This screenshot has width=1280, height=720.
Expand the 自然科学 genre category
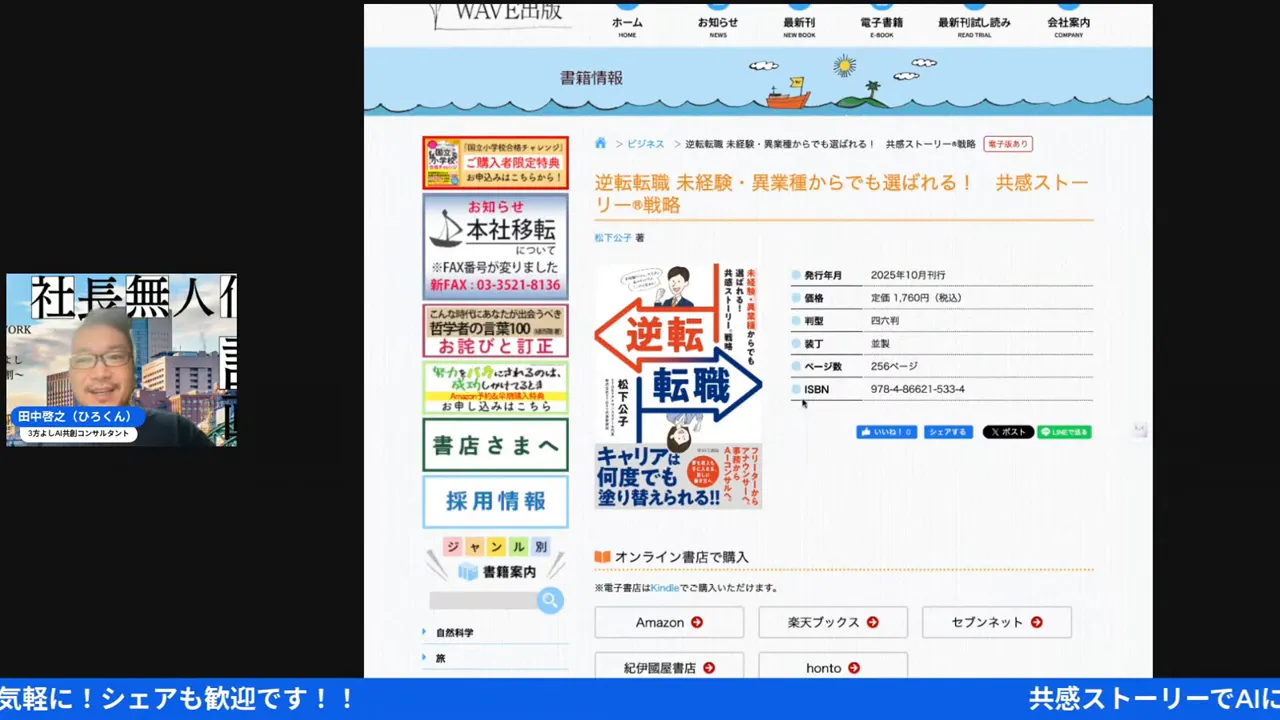455,633
